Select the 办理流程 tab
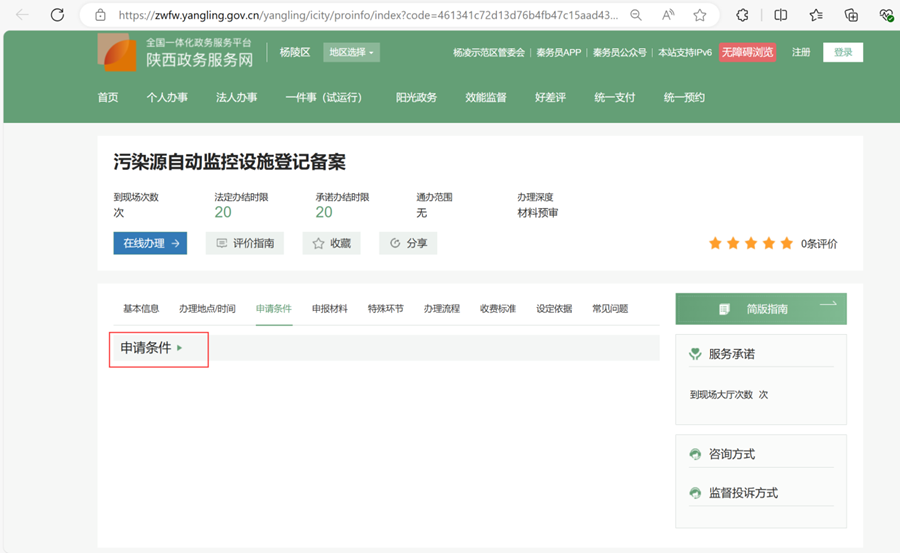 [x=441, y=308]
